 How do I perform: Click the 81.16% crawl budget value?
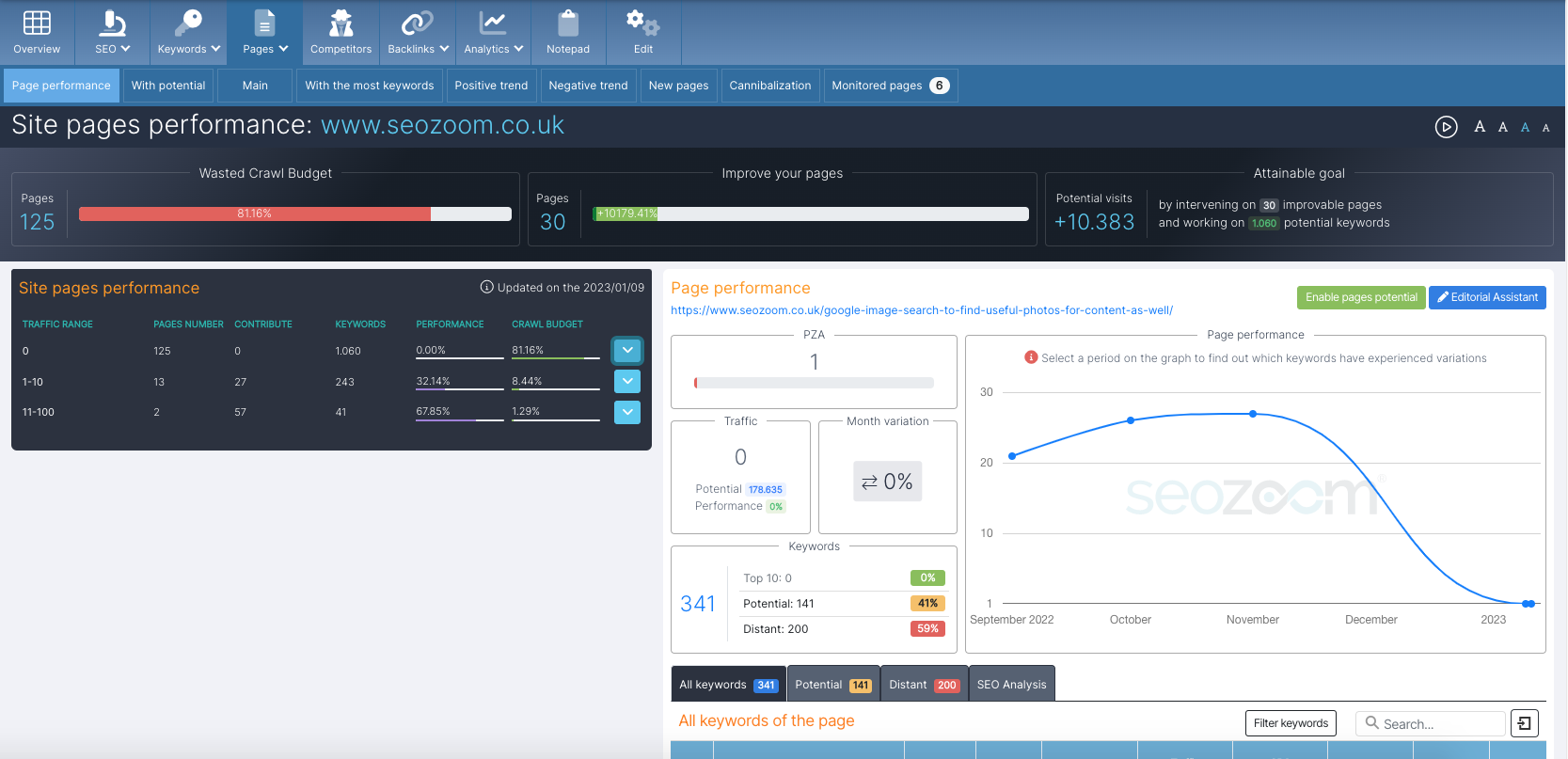(528, 350)
